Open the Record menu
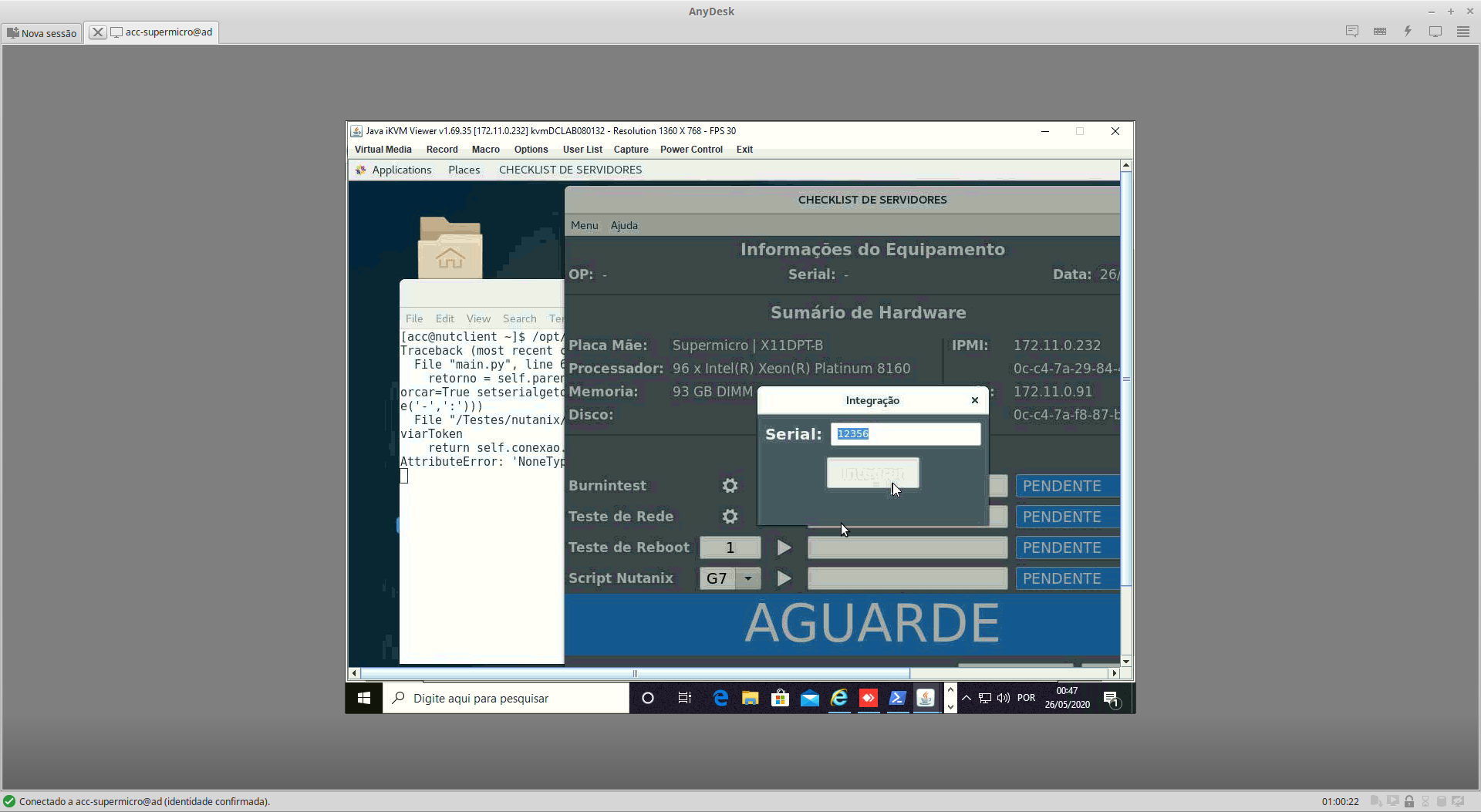This screenshot has height=812, width=1481. pos(442,150)
